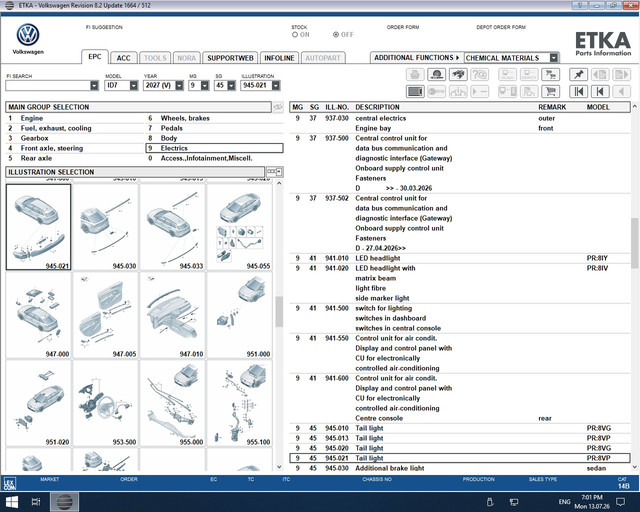Open the INFOLINE tab
The height and width of the screenshot is (512, 640).
point(279,58)
